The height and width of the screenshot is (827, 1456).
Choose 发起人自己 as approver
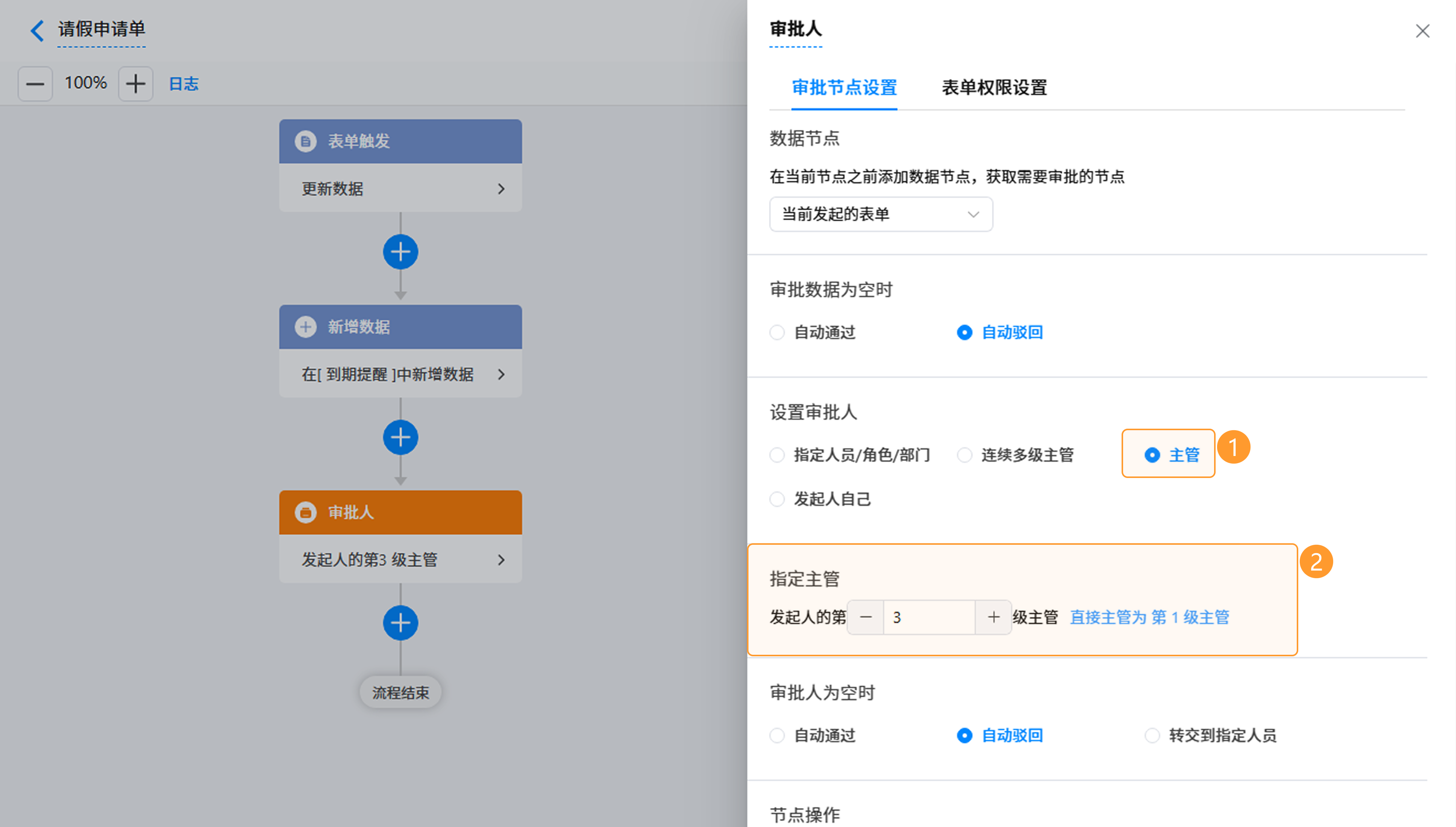point(820,499)
